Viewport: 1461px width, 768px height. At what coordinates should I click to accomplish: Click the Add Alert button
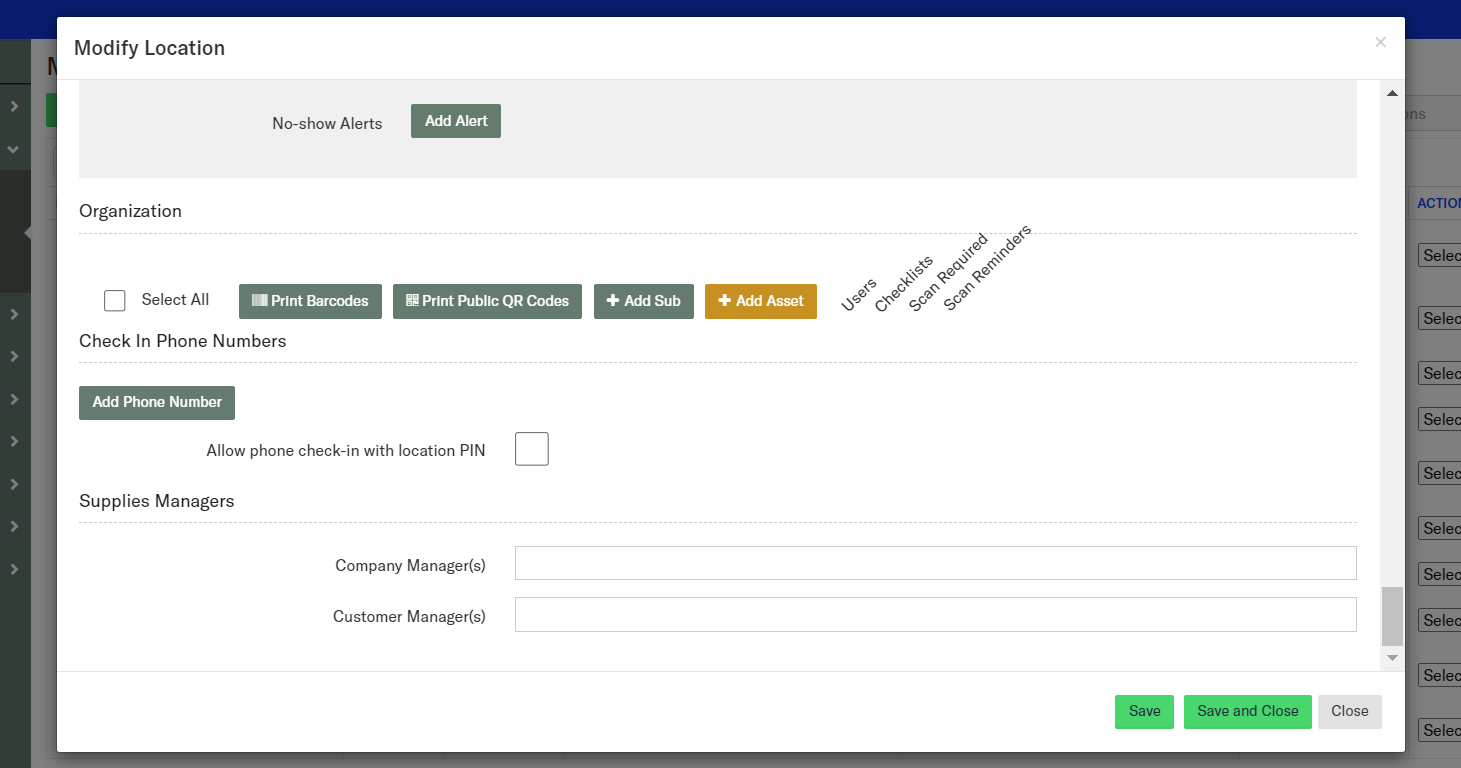click(x=456, y=121)
